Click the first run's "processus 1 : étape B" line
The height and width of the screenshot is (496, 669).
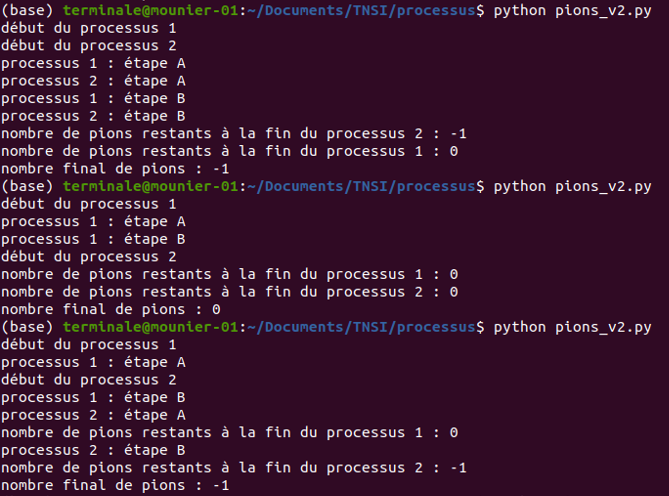[93, 98]
